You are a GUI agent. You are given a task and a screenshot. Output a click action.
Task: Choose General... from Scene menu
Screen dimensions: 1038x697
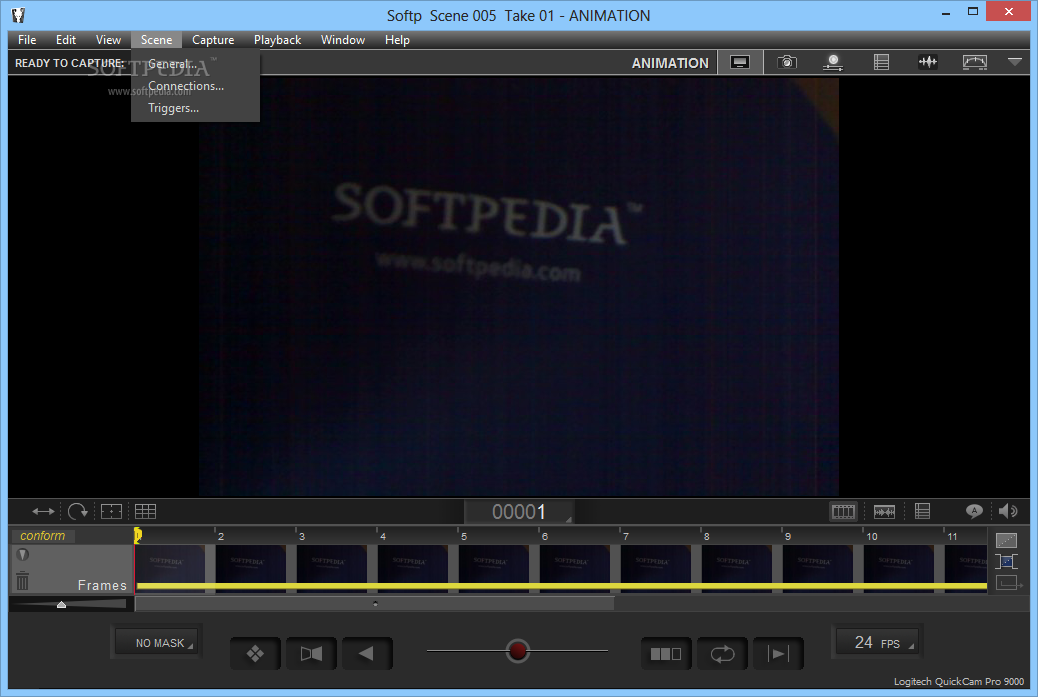tap(195, 64)
